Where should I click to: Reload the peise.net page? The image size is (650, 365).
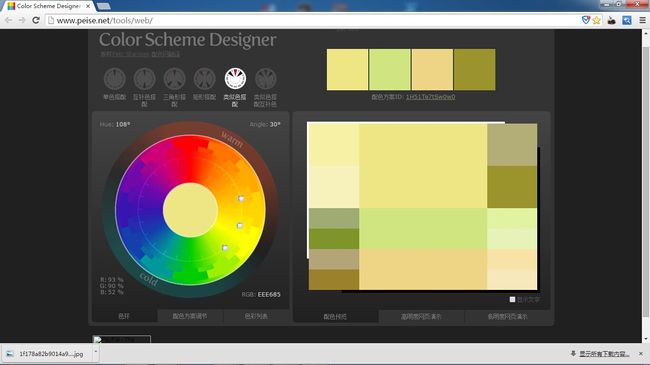36,20
